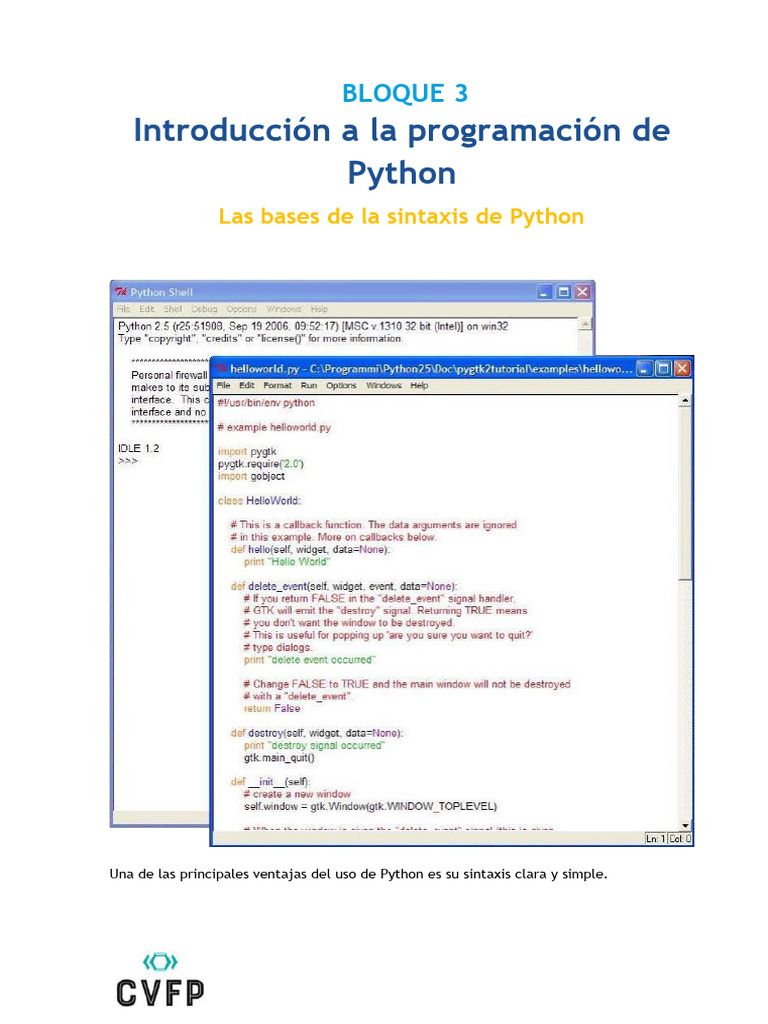
Task: Click scroll down arrow in helloworld.py editor
Action: click(684, 825)
